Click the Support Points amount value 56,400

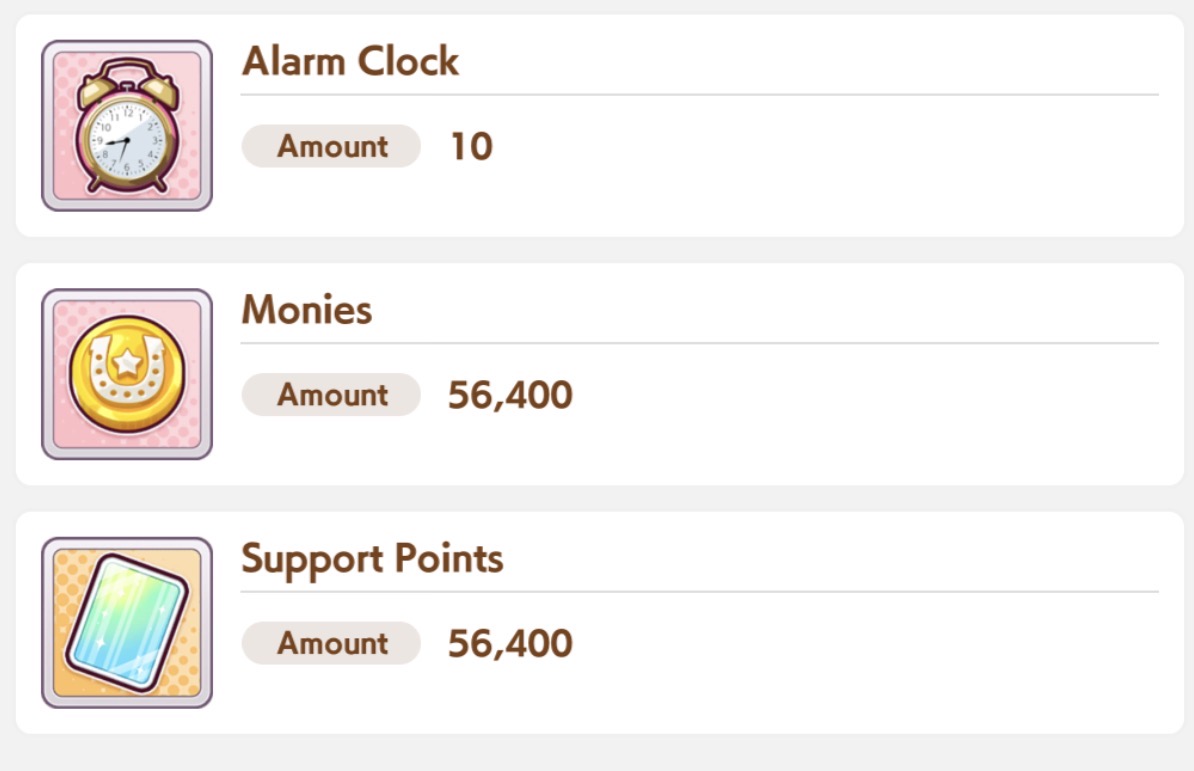coord(510,644)
